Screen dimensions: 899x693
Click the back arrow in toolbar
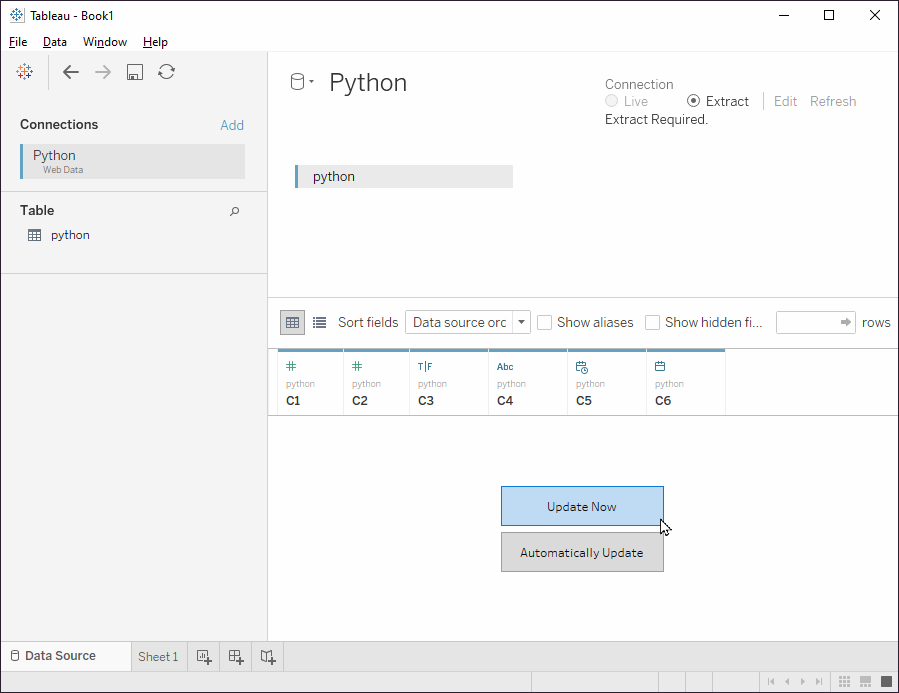coord(71,72)
